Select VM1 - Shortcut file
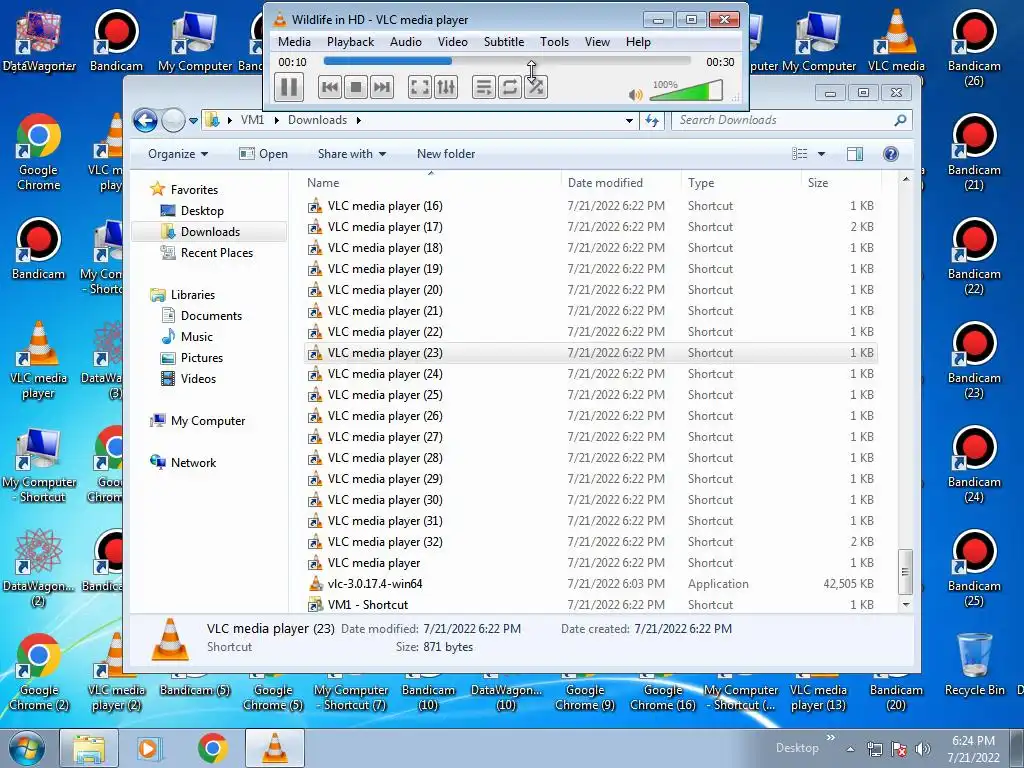Viewport: 1024px width, 768px height. click(591, 605)
